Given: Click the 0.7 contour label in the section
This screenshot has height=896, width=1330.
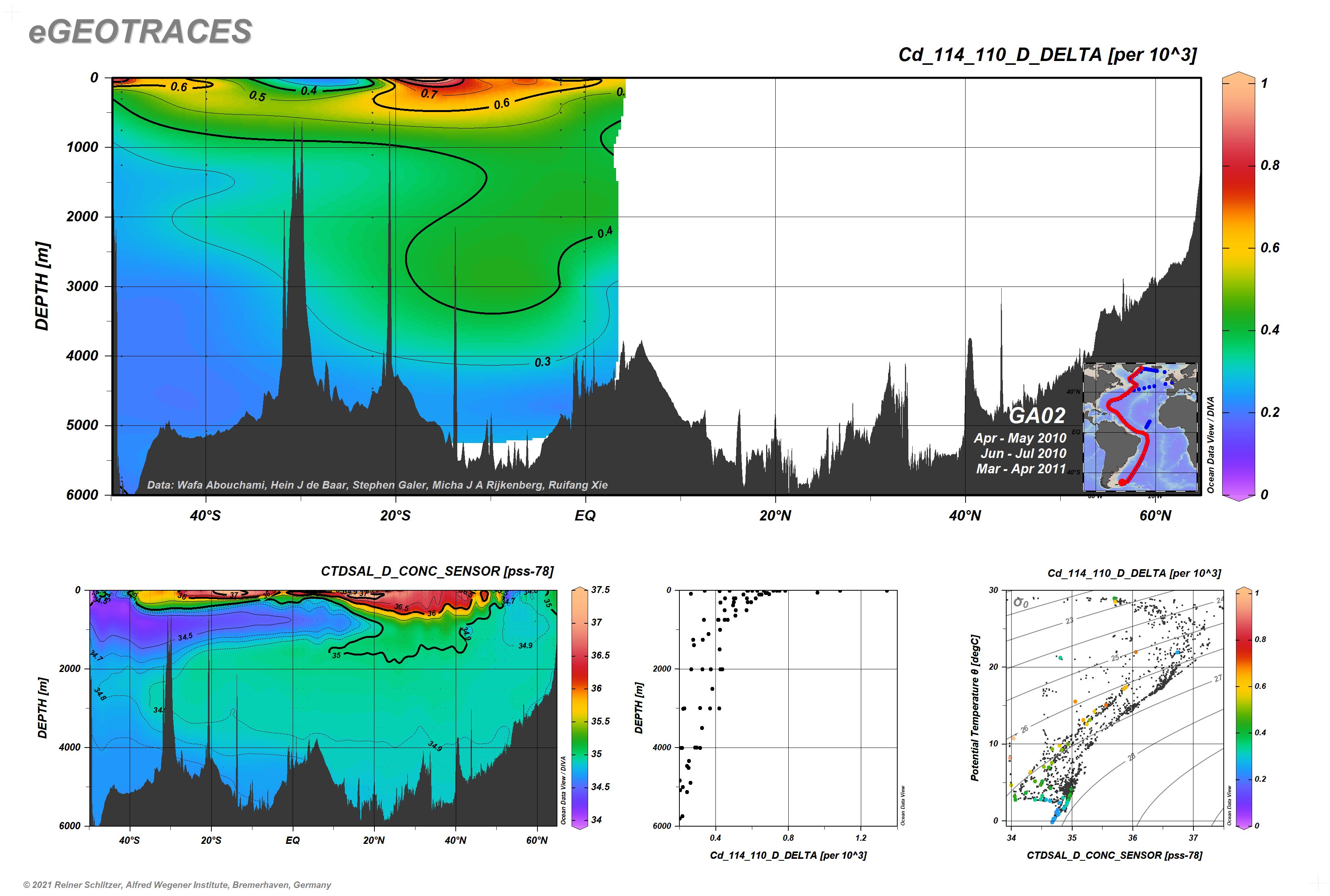Looking at the screenshot, I should (429, 94).
